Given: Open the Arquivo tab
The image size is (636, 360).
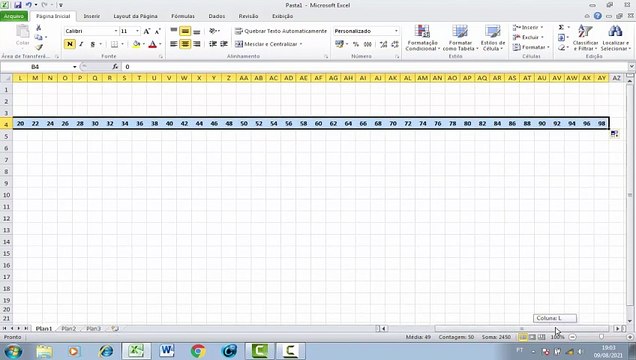Looking at the screenshot, I should click(x=14, y=16).
